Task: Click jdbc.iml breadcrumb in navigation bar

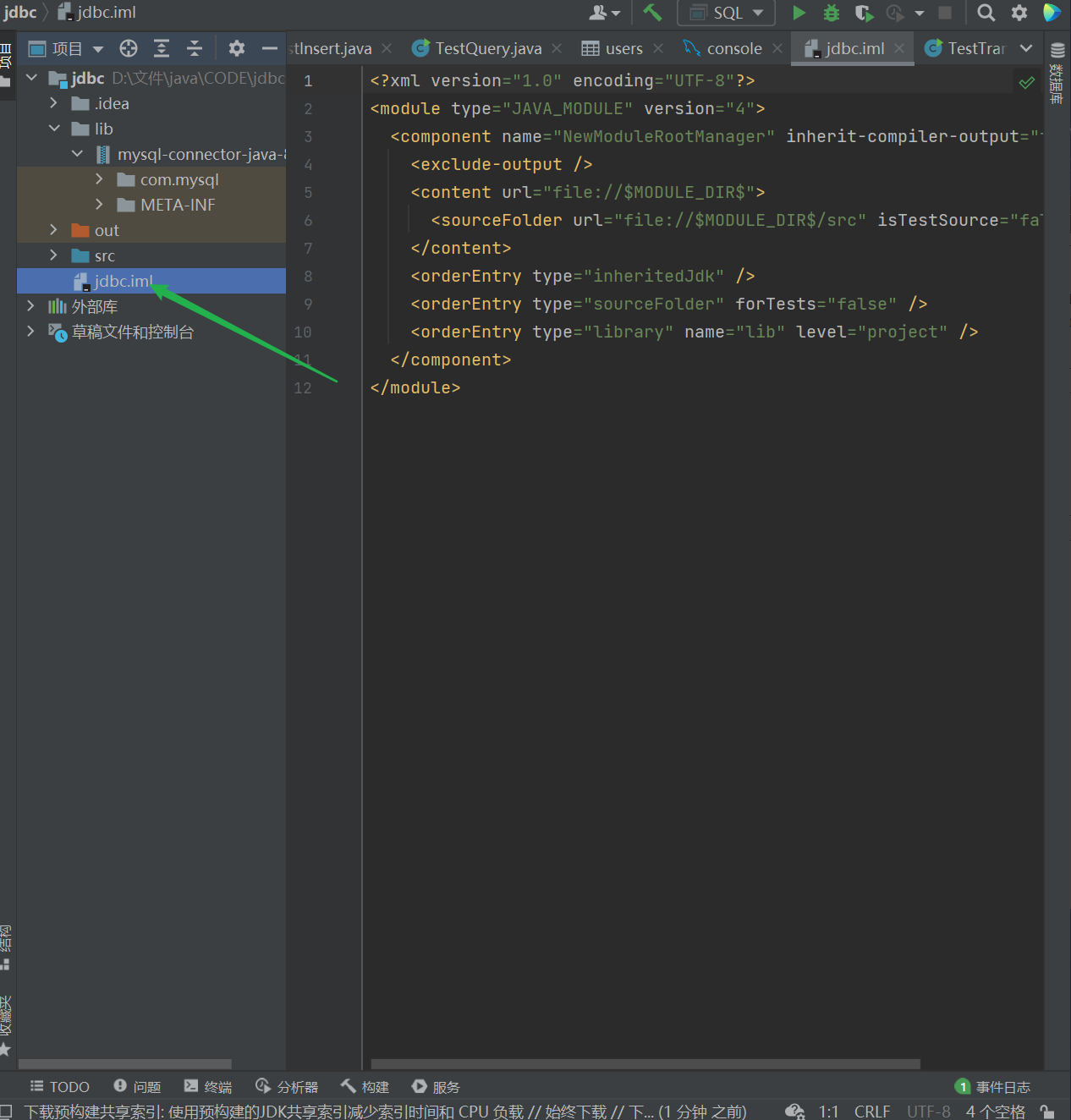Action: (97, 13)
